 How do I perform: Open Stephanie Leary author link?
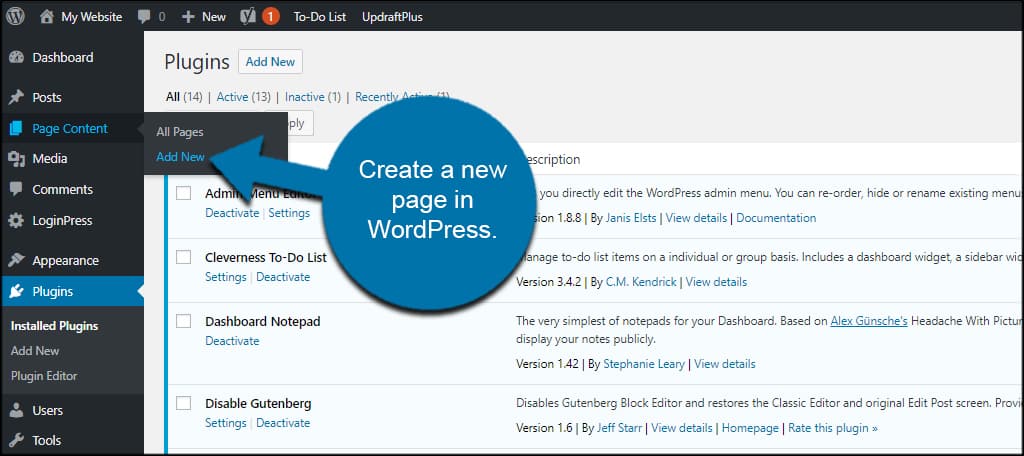pos(644,364)
